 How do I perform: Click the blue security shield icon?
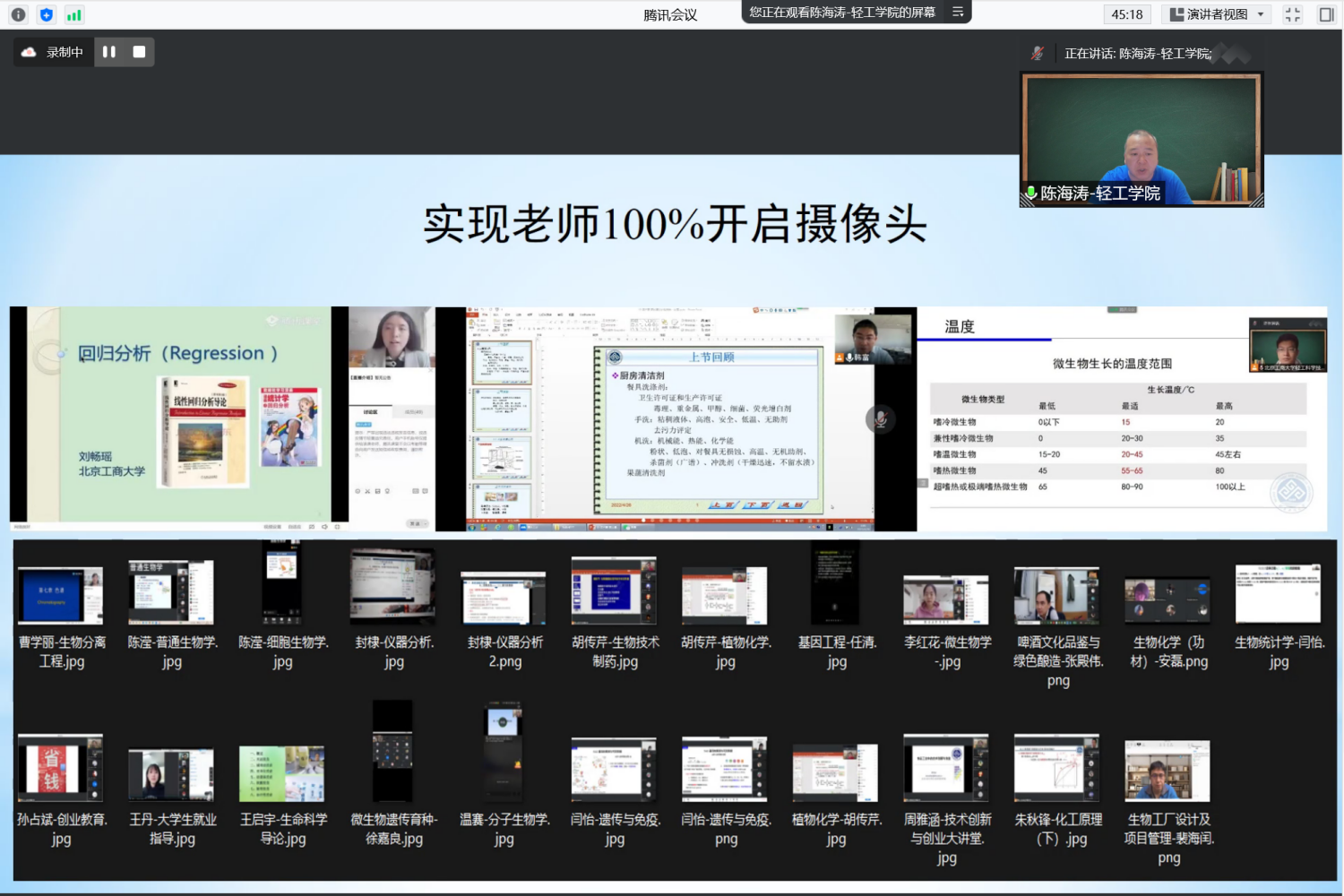(x=46, y=14)
